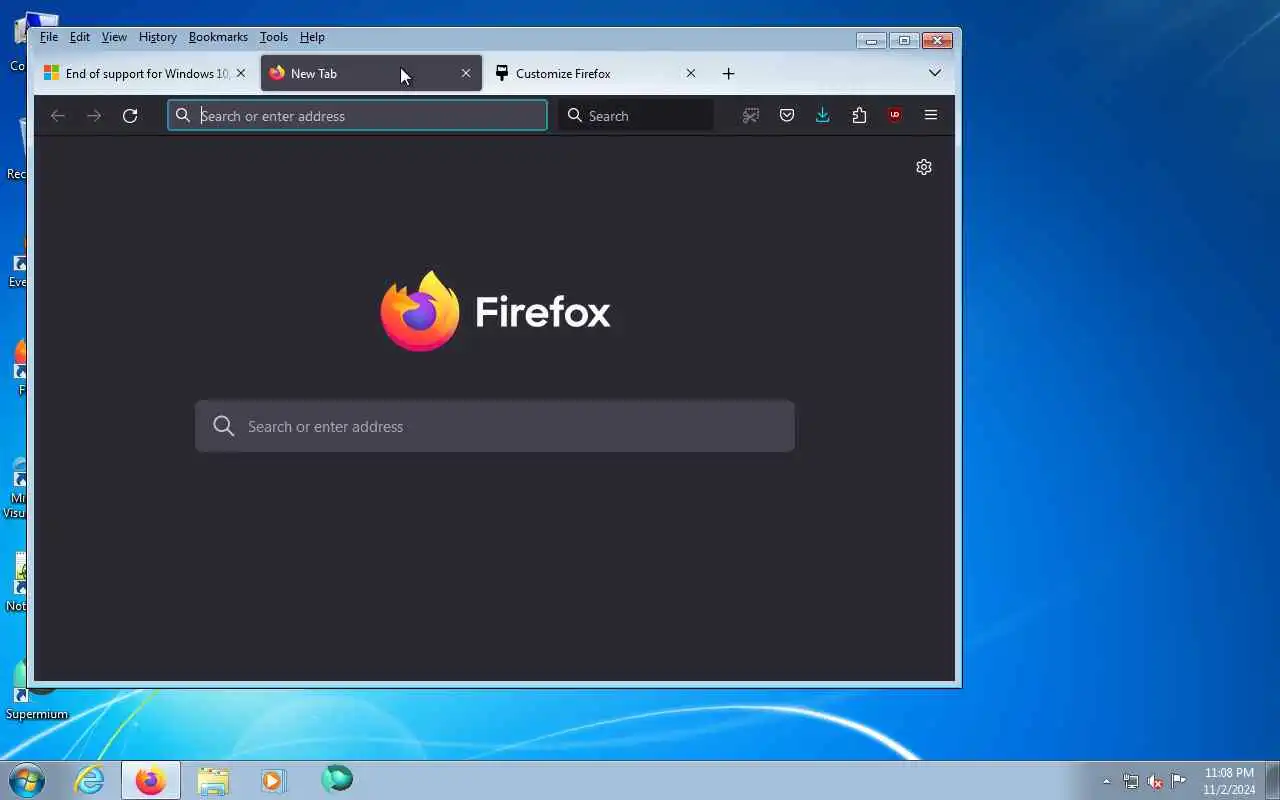The height and width of the screenshot is (800, 1280).
Task: Close the End of support tab
Action: (241, 74)
